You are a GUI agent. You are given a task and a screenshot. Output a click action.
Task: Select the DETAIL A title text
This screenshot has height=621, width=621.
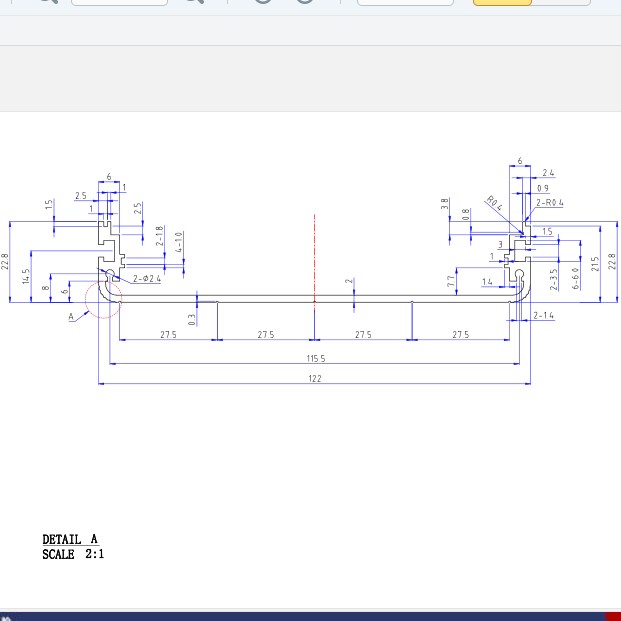click(70, 539)
